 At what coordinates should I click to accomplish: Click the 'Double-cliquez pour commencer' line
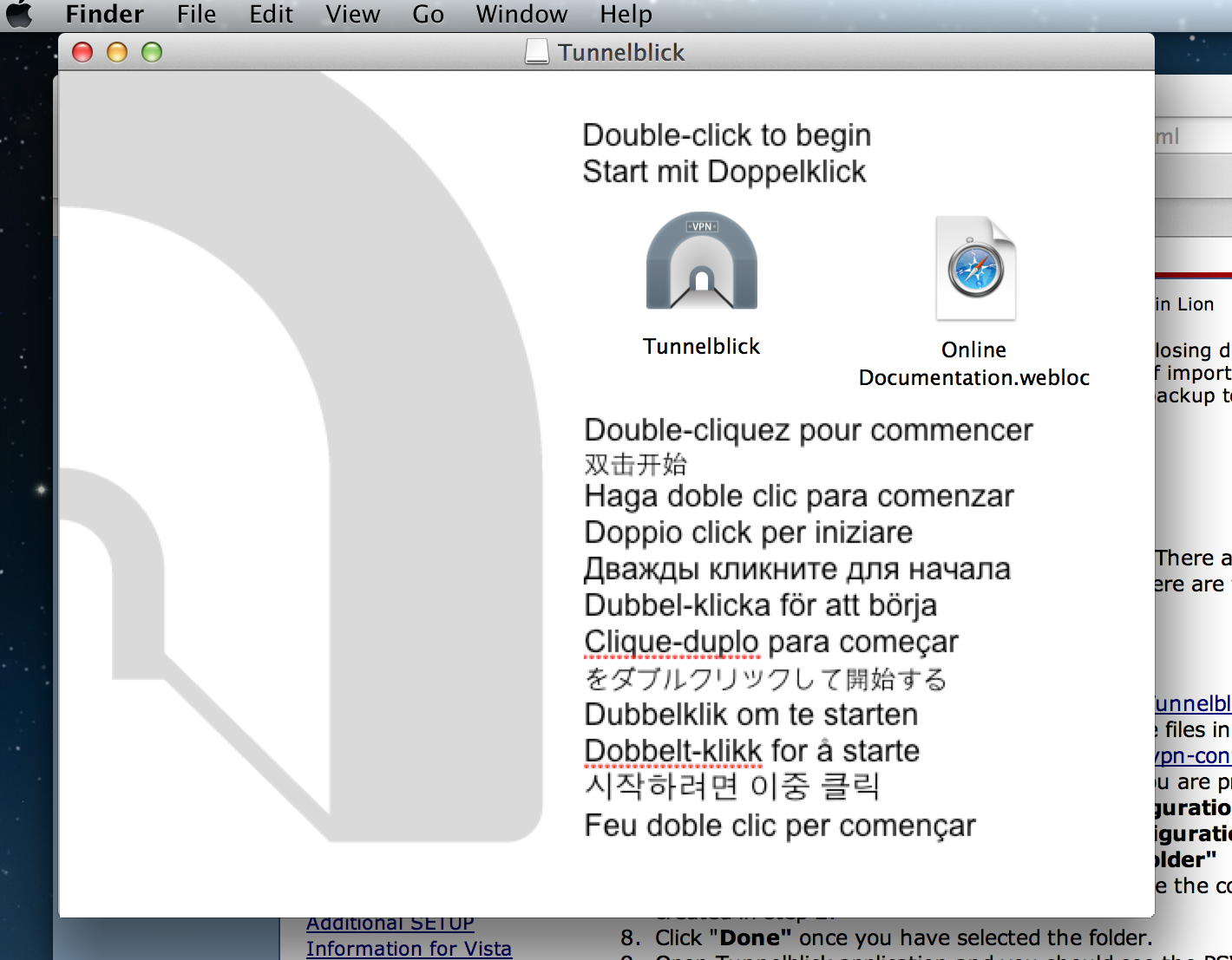pyautogui.click(x=809, y=430)
